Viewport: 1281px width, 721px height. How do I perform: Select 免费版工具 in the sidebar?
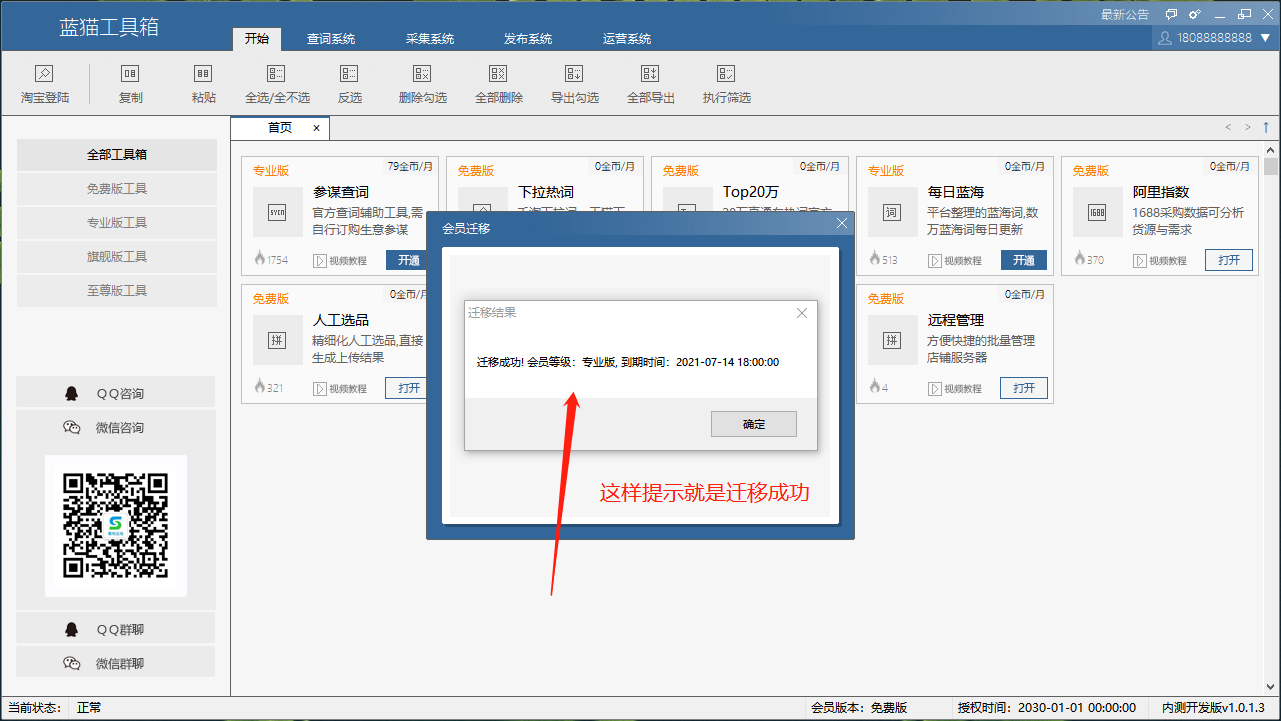coord(117,189)
